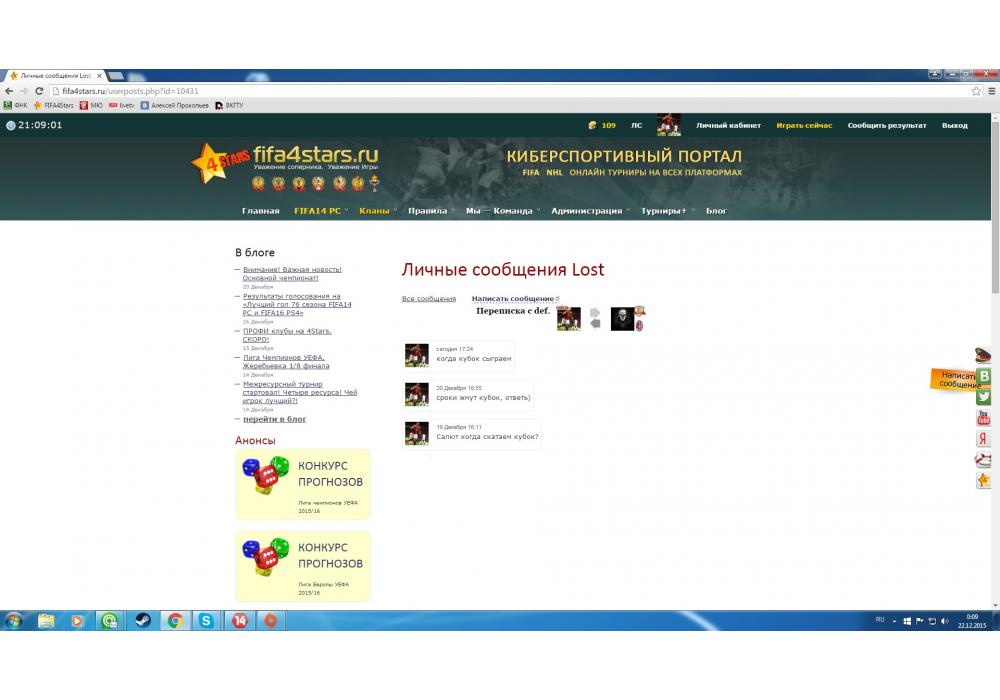The width and height of the screenshot is (1000, 700).
Task: Click the Chrome taskbar icon
Action: (175, 620)
